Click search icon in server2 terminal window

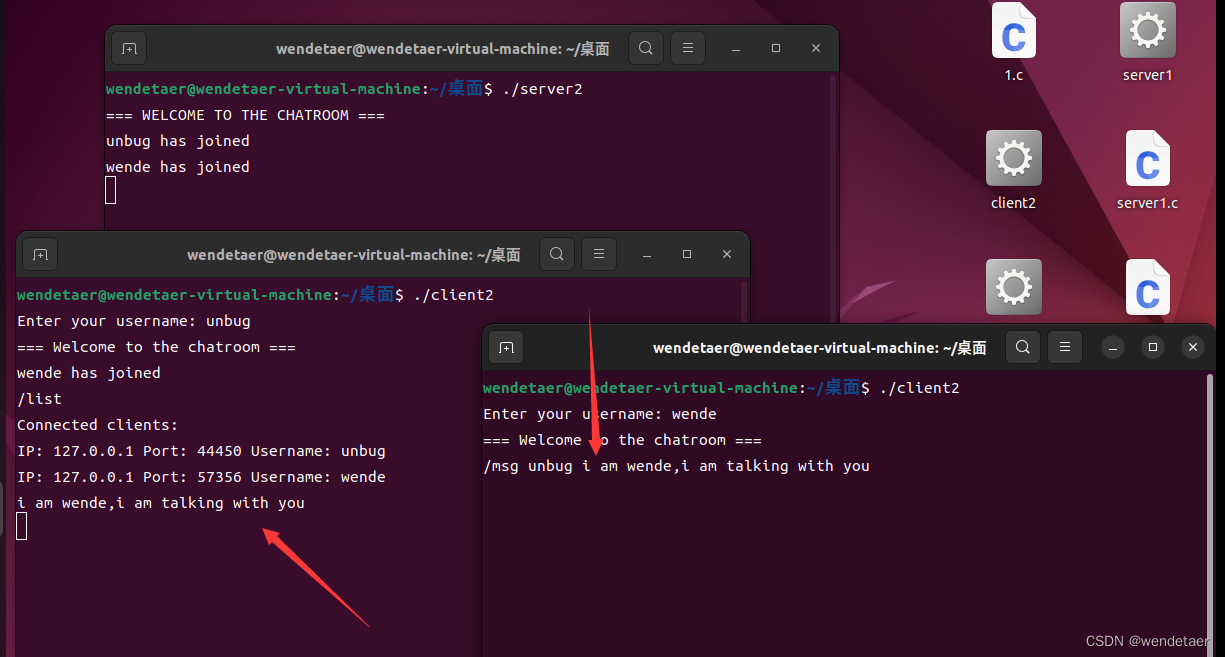(x=646, y=48)
